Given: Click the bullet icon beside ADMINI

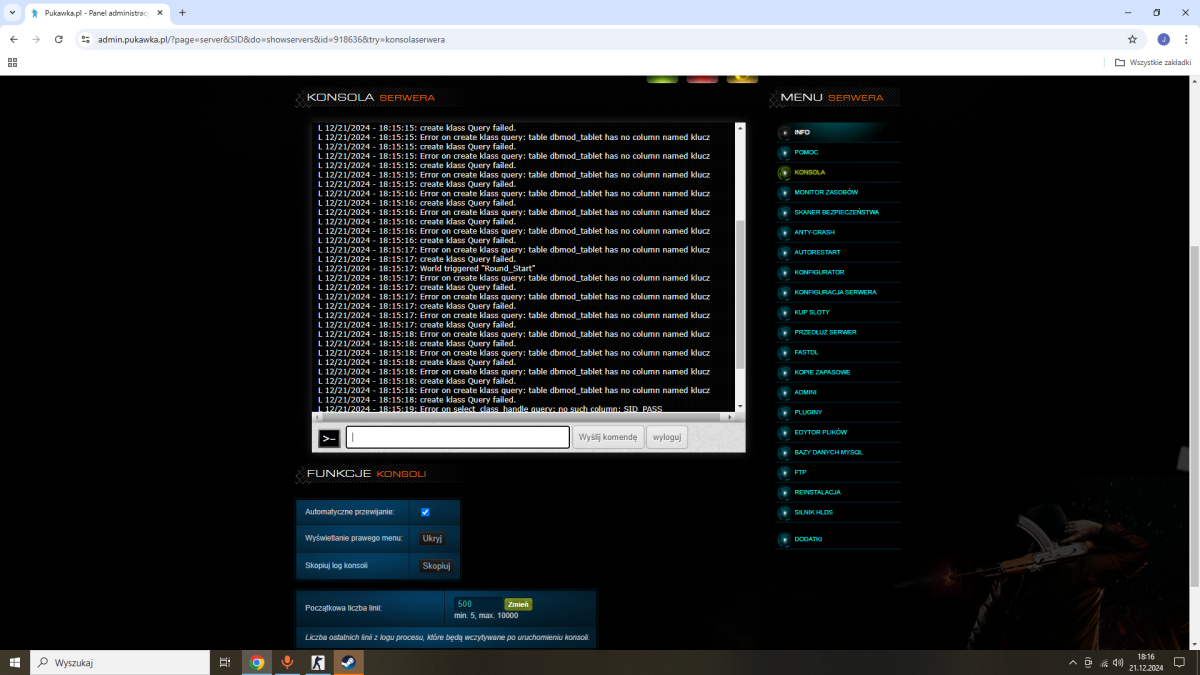Looking at the screenshot, I should (784, 392).
